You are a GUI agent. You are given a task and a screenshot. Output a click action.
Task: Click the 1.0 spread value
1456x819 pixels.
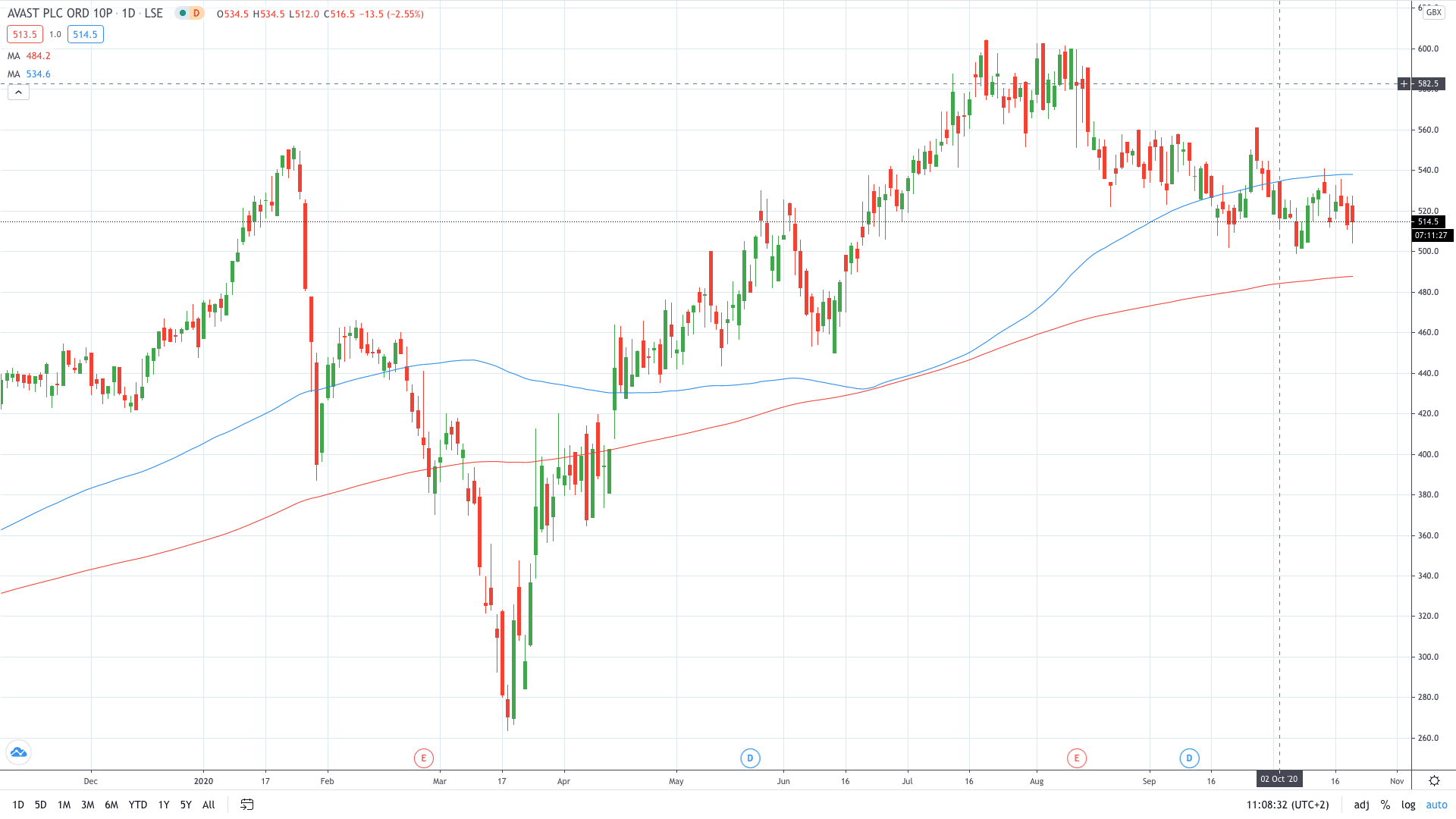(55, 34)
